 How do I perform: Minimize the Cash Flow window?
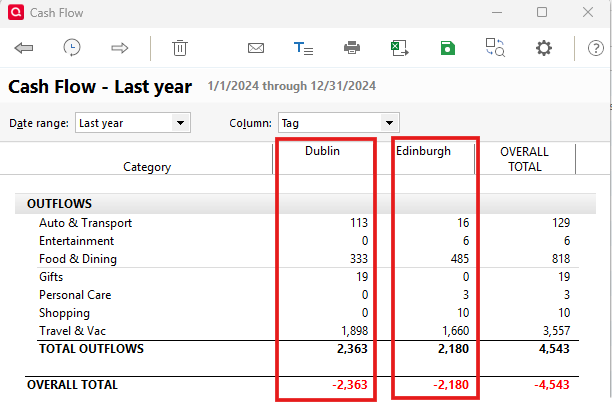(497, 12)
